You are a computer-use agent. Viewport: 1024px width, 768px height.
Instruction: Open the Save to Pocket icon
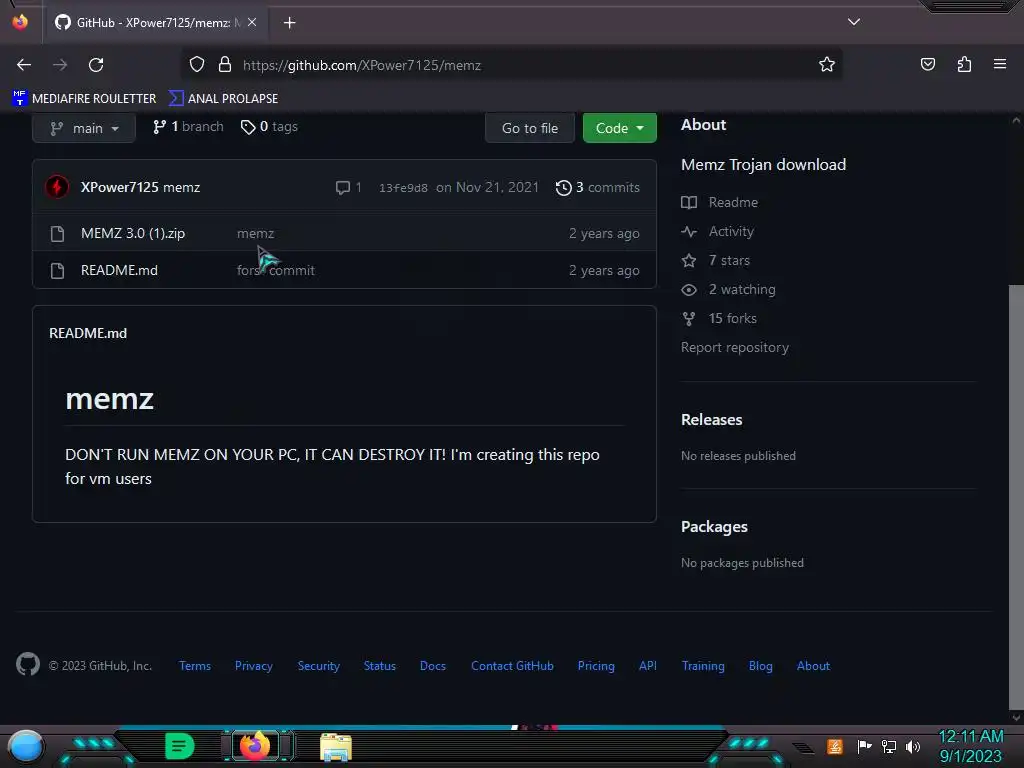[927, 65]
